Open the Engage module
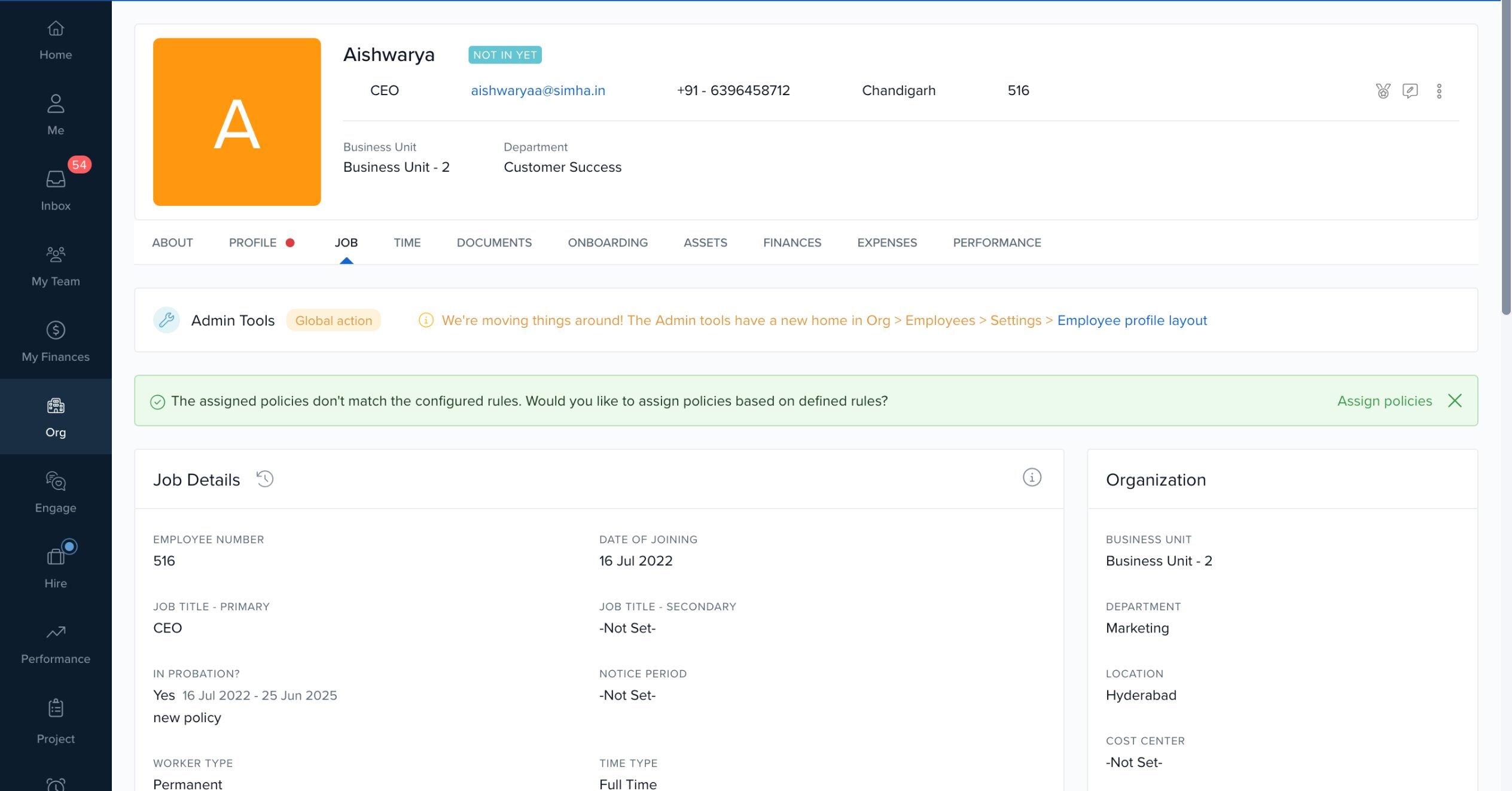 56,492
